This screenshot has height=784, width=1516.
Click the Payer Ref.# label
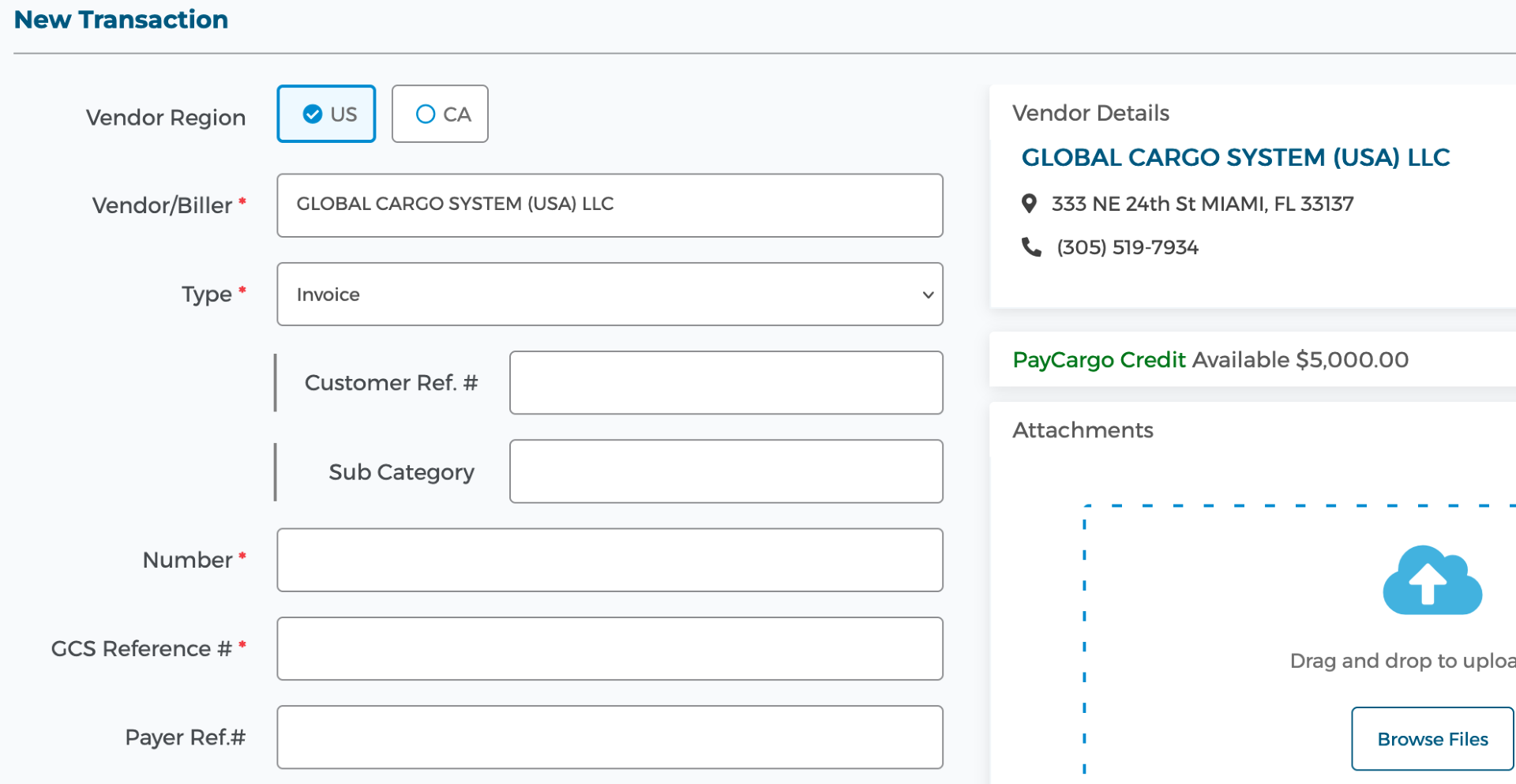[186, 737]
